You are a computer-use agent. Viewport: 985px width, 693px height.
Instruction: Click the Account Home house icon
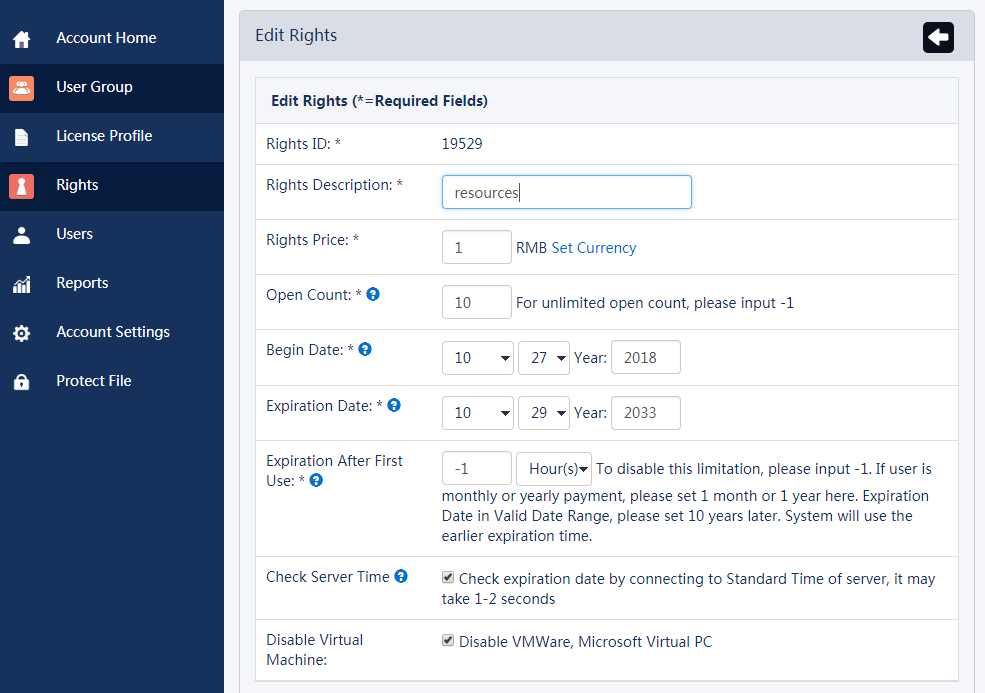pyautogui.click(x=22, y=39)
